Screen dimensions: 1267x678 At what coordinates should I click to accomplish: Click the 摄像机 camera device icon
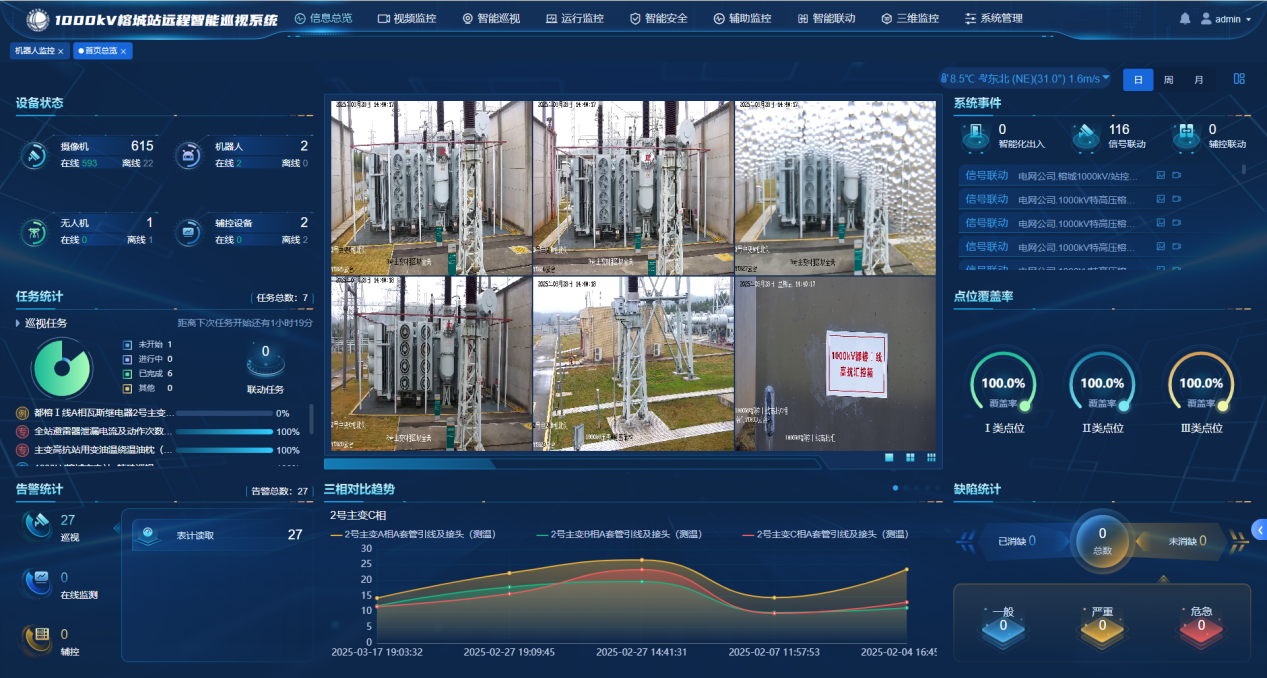[x=35, y=154]
